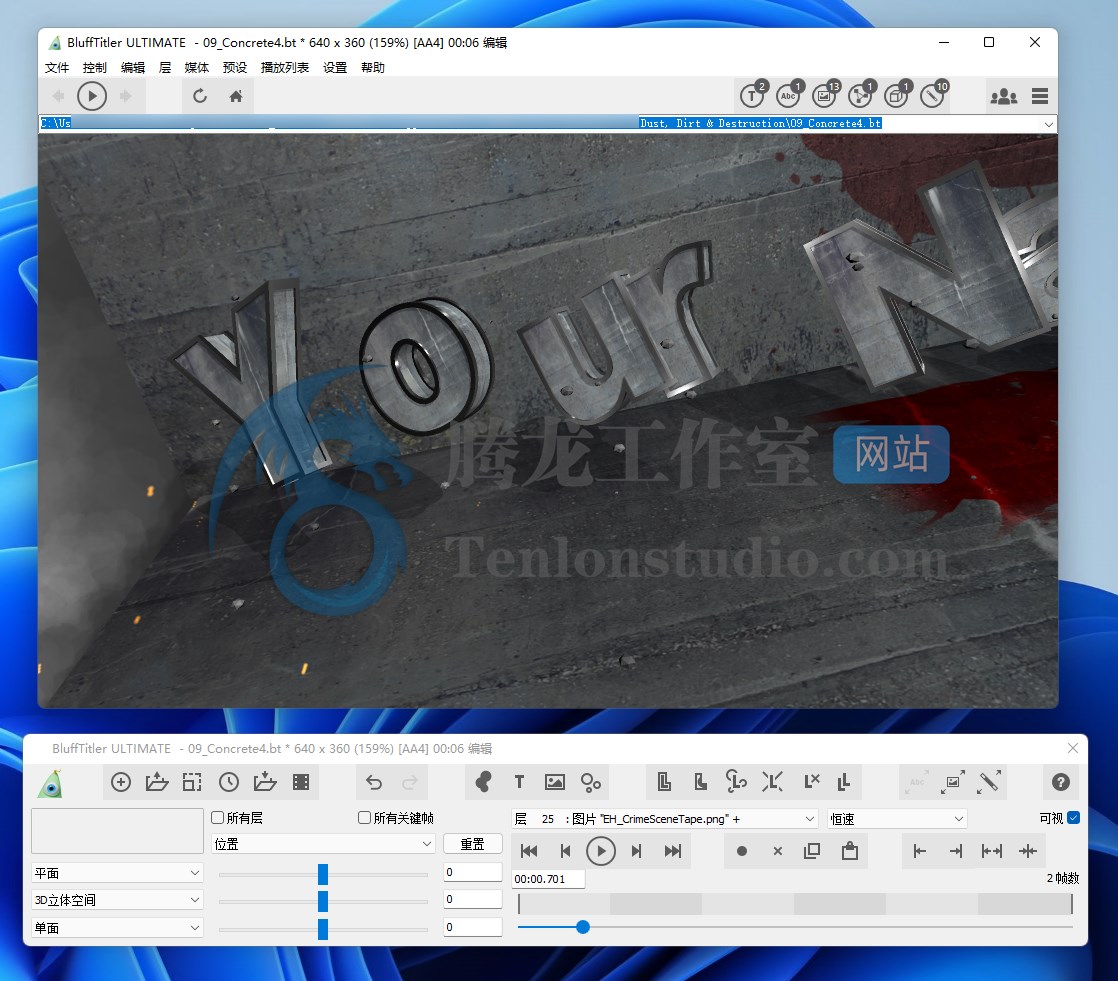Open the 播放列表 menu
The height and width of the screenshot is (981, 1118).
tap(285, 68)
